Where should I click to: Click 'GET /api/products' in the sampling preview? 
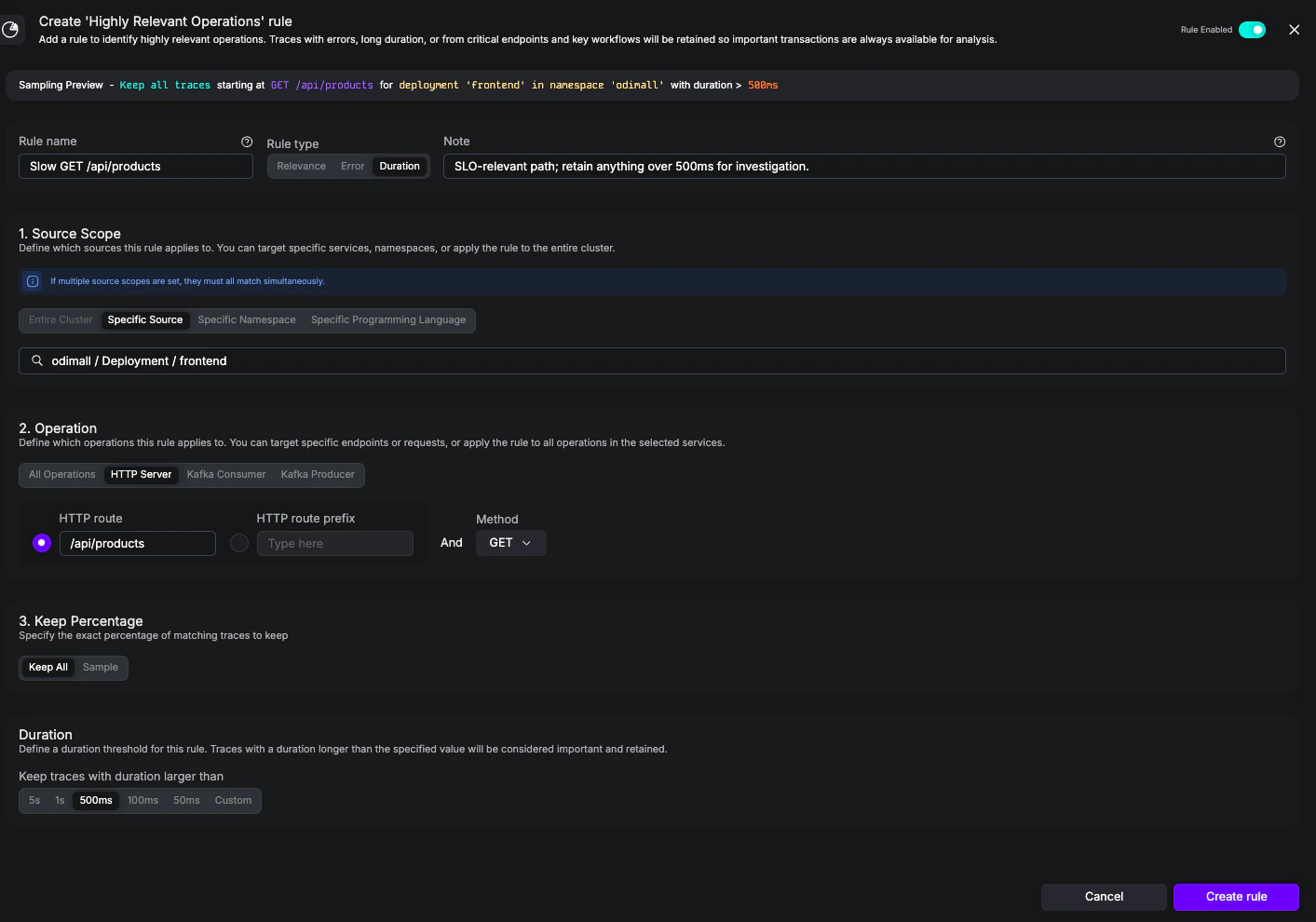(x=322, y=86)
